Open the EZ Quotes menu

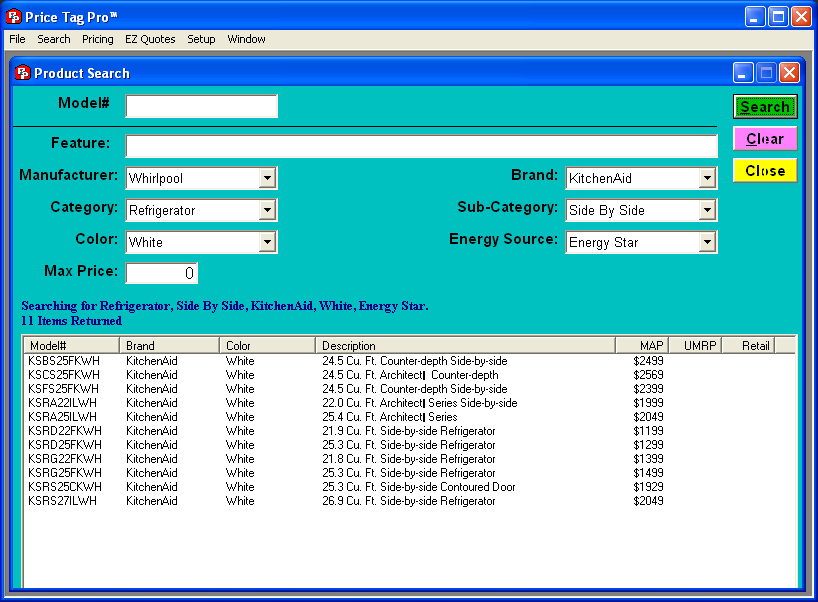point(150,39)
